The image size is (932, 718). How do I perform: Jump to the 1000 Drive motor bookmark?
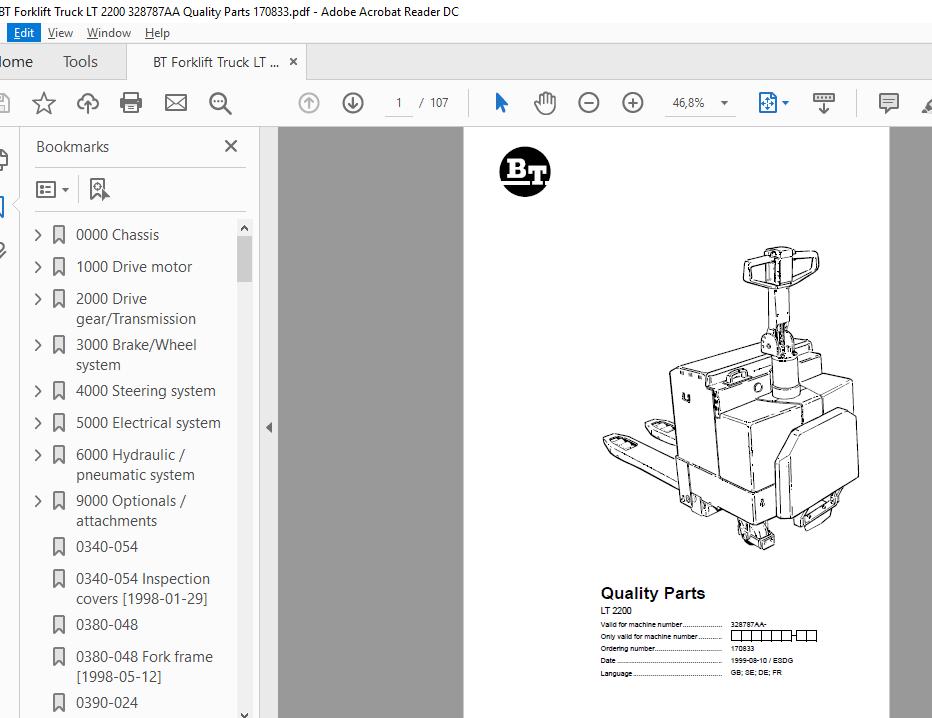134,267
